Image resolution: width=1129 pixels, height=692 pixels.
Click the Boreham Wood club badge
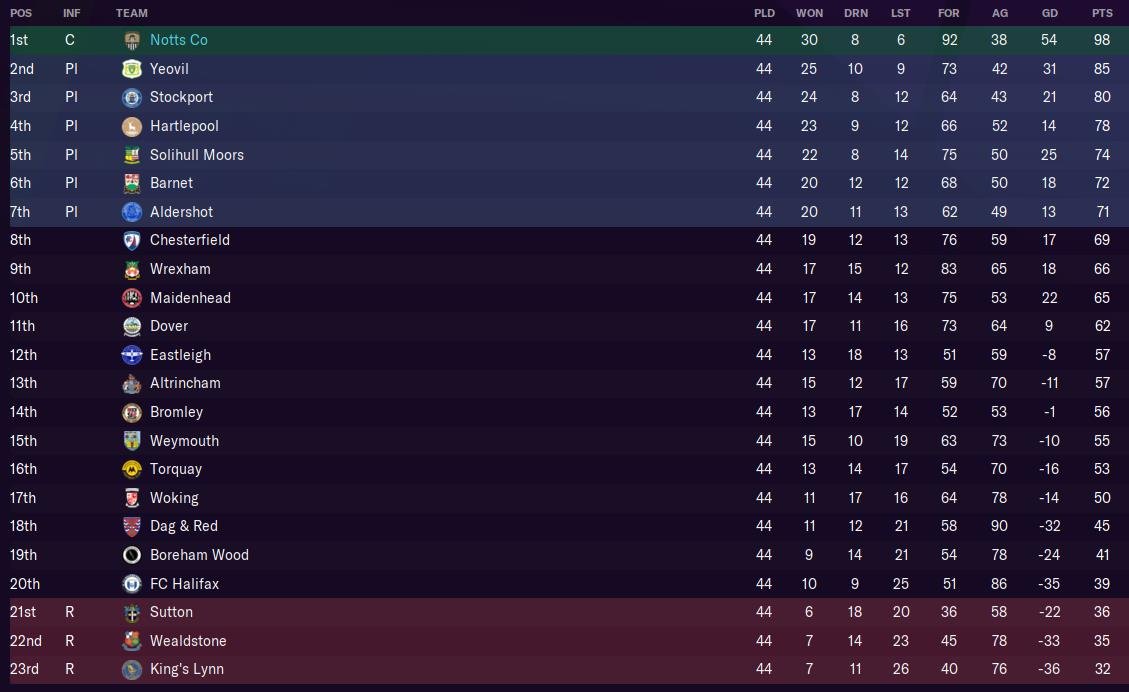pyautogui.click(x=132, y=555)
